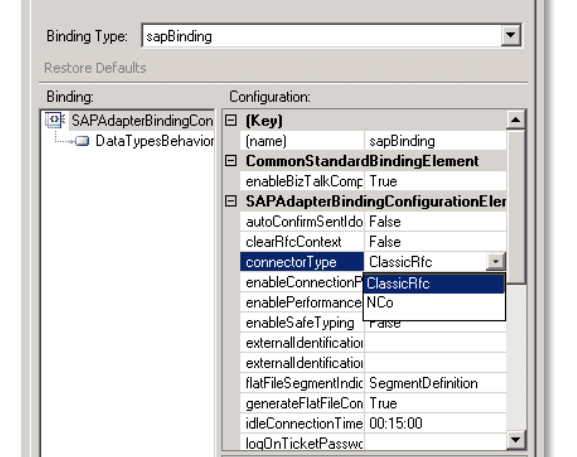The height and width of the screenshot is (457, 577).
Task: Click the True value of generateFlatFileCon
Action: pyautogui.click(x=435, y=404)
